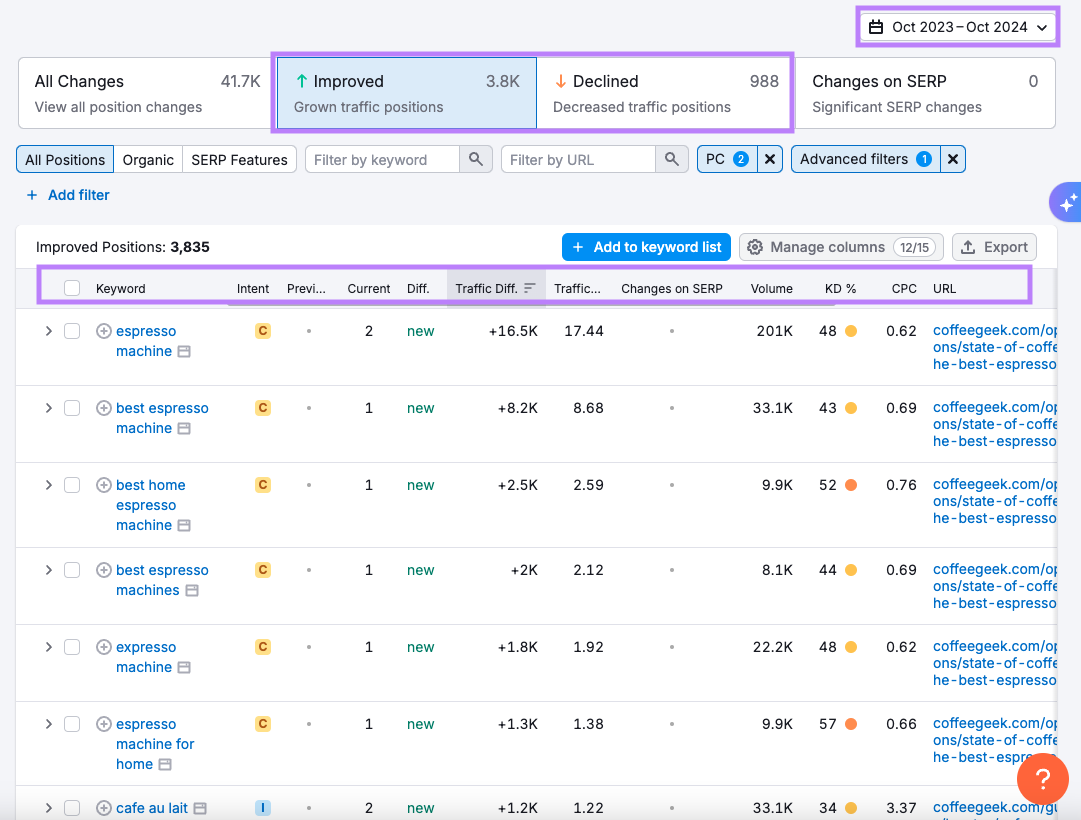Image resolution: width=1081 pixels, height=820 pixels.
Task: Expand the cafe au lait row
Action: [x=48, y=808]
